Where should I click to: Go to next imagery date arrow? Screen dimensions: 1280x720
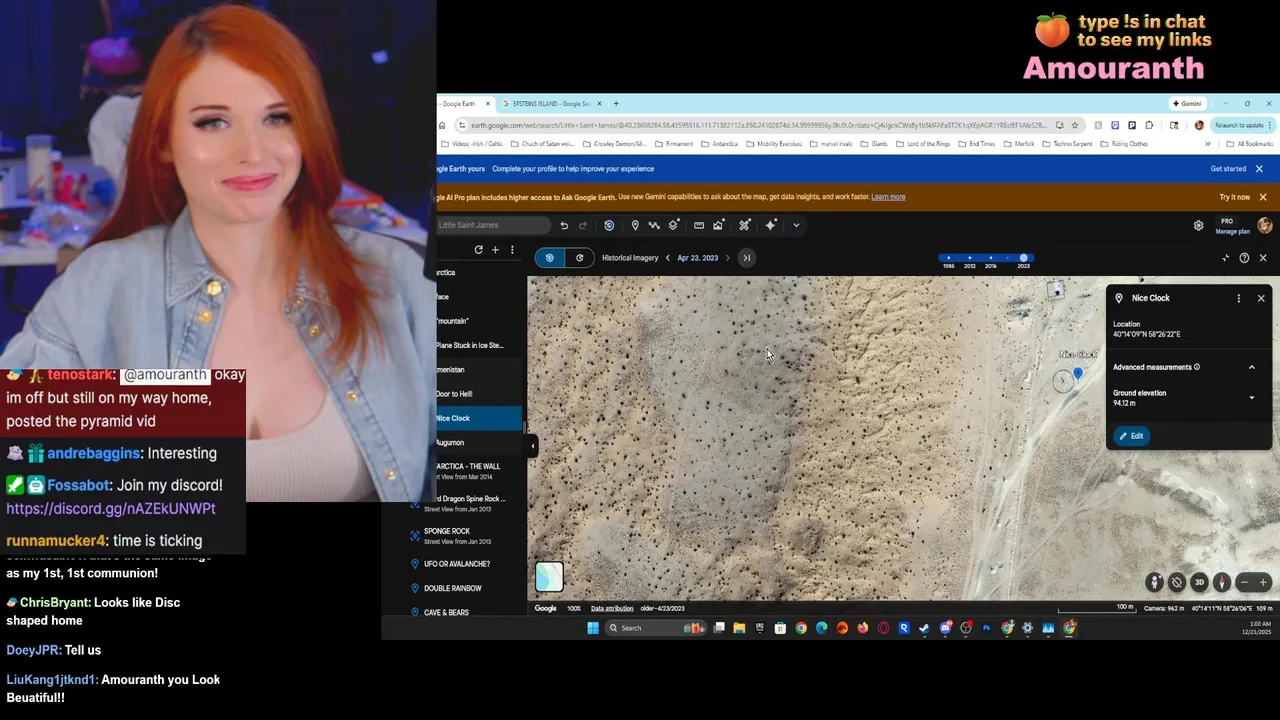728,258
